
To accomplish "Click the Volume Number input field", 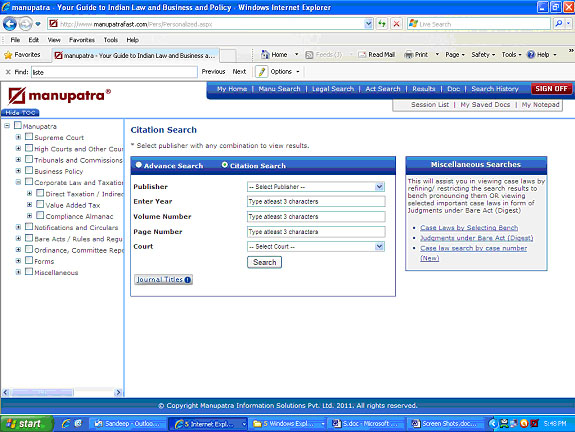I will [x=316, y=217].
